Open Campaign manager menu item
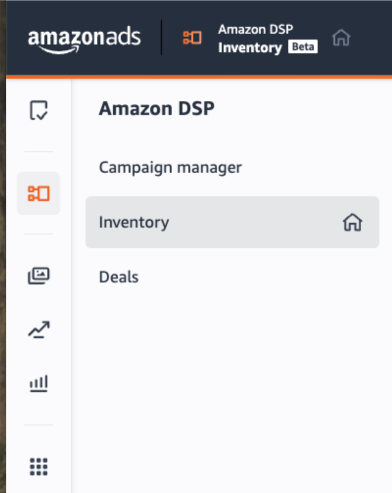 point(170,167)
